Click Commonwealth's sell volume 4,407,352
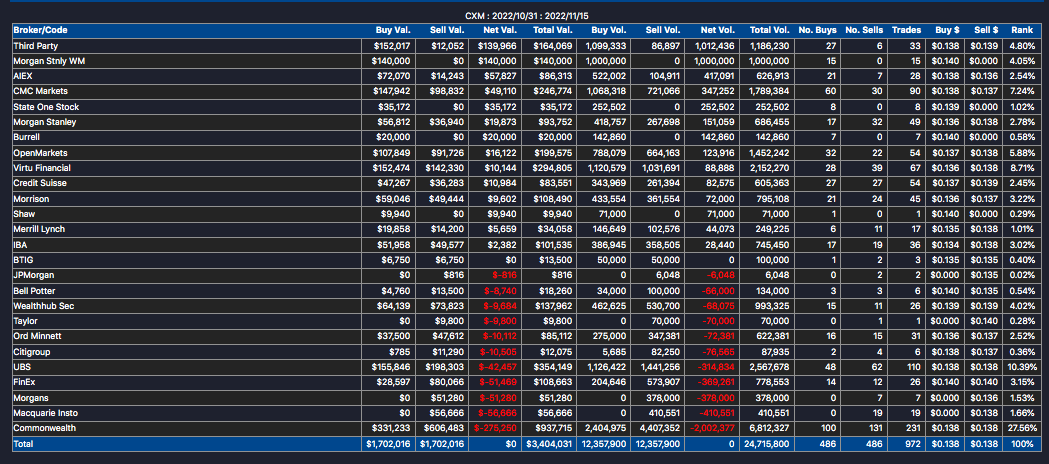This screenshot has width=1049, height=464. (660, 428)
